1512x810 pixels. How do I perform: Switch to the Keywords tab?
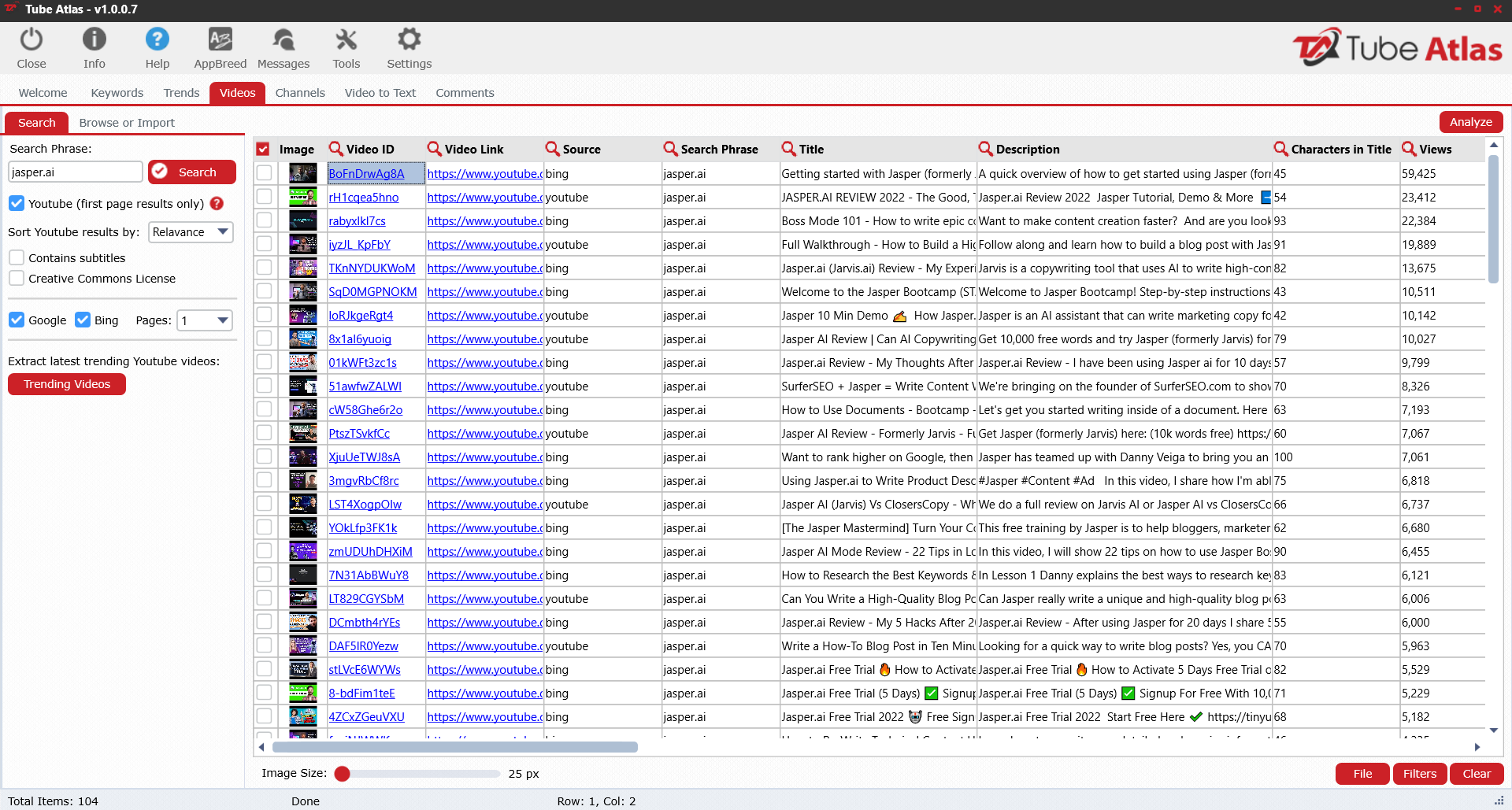pos(117,93)
